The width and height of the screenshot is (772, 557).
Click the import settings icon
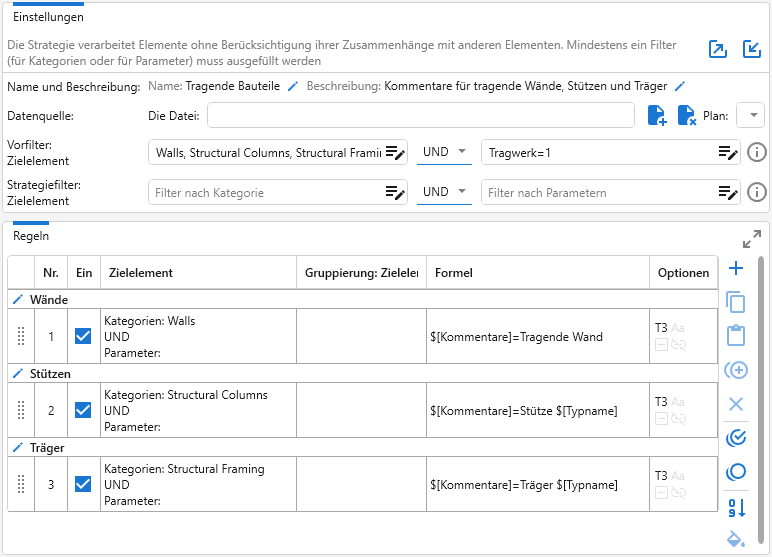(752, 49)
